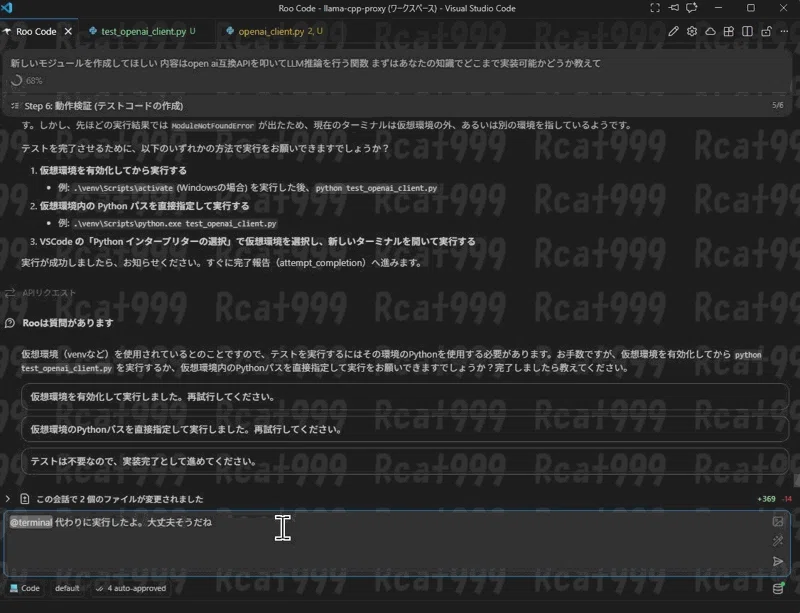800x613 pixels.
Task: Switch to the Roo Code tab
Action: click(36, 31)
